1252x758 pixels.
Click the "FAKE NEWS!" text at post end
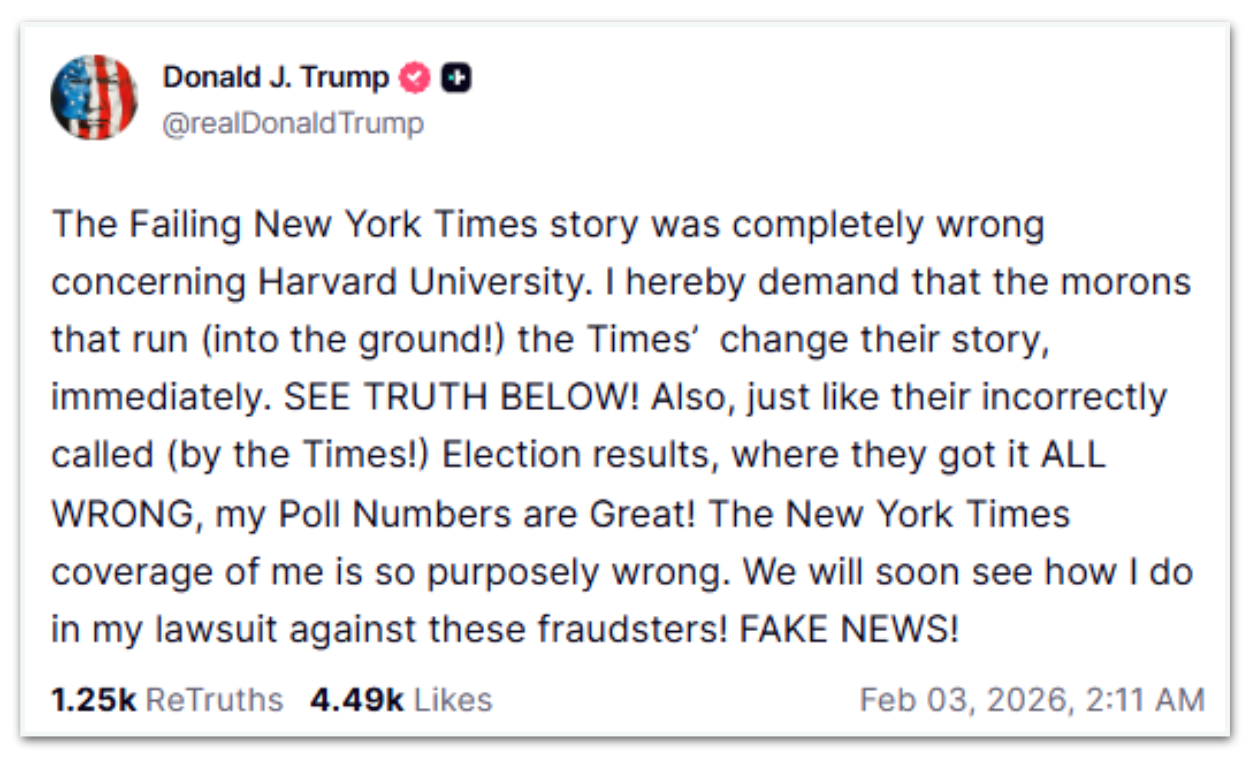pyautogui.click(x=848, y=630)
